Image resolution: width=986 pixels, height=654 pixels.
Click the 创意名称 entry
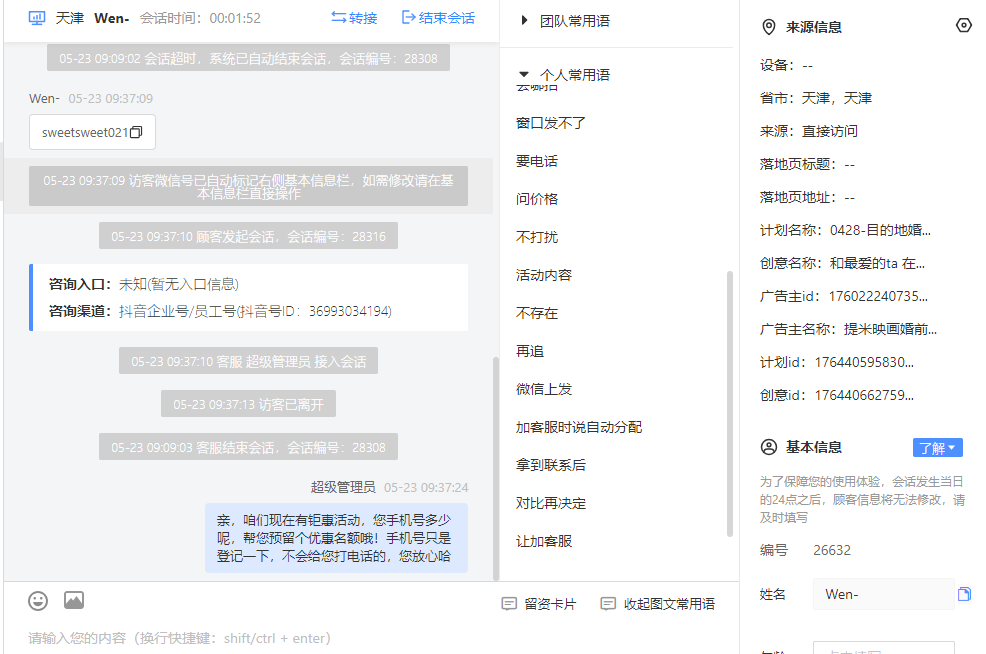tap(842, 263)
